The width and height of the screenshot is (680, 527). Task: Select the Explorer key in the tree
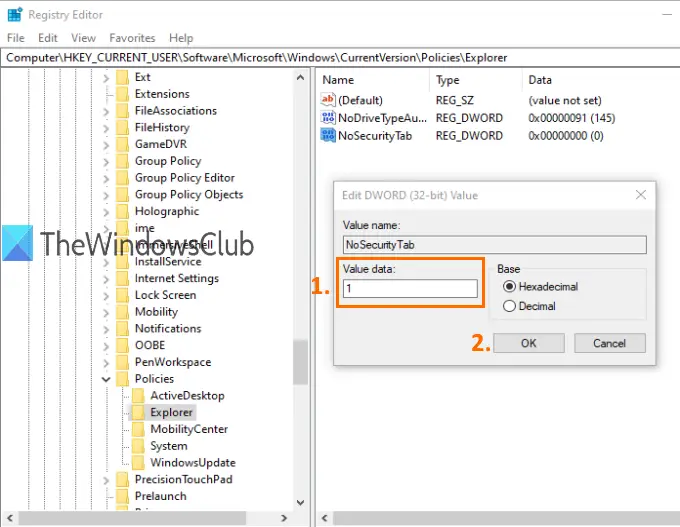[x=171, y=412]
